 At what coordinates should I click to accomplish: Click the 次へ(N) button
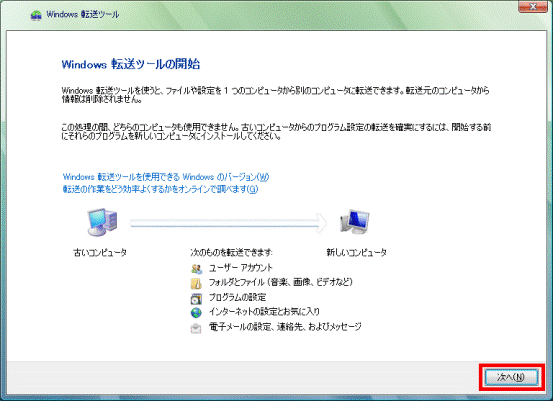[511, 377]
